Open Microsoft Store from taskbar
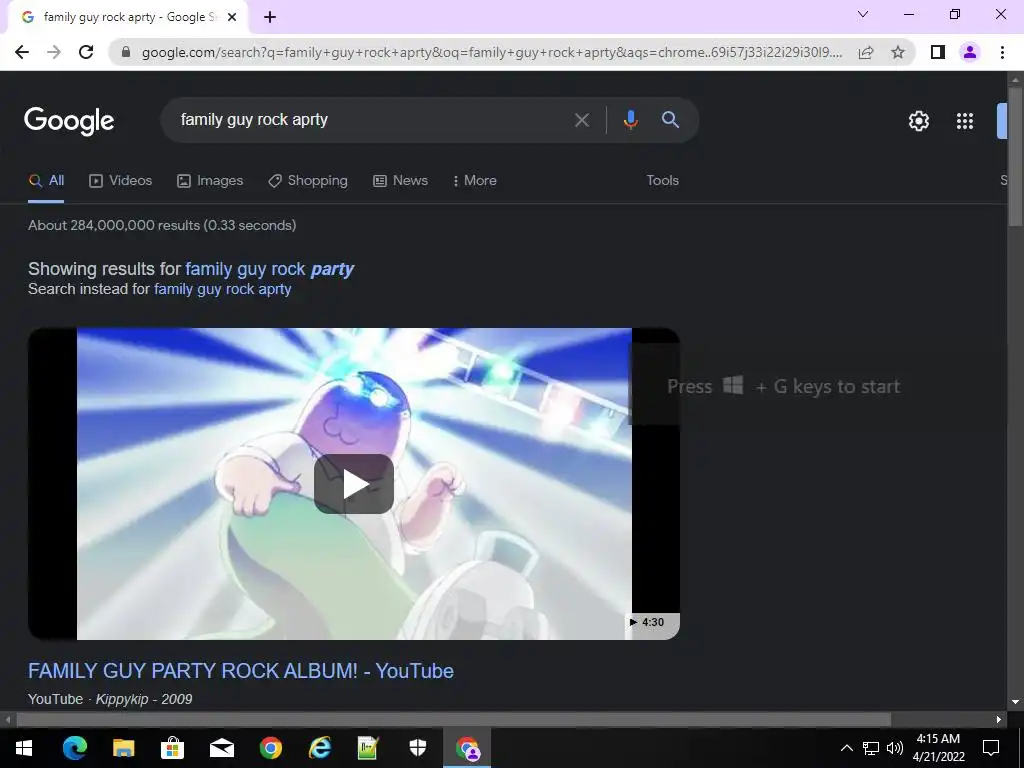 click(172, 748)
